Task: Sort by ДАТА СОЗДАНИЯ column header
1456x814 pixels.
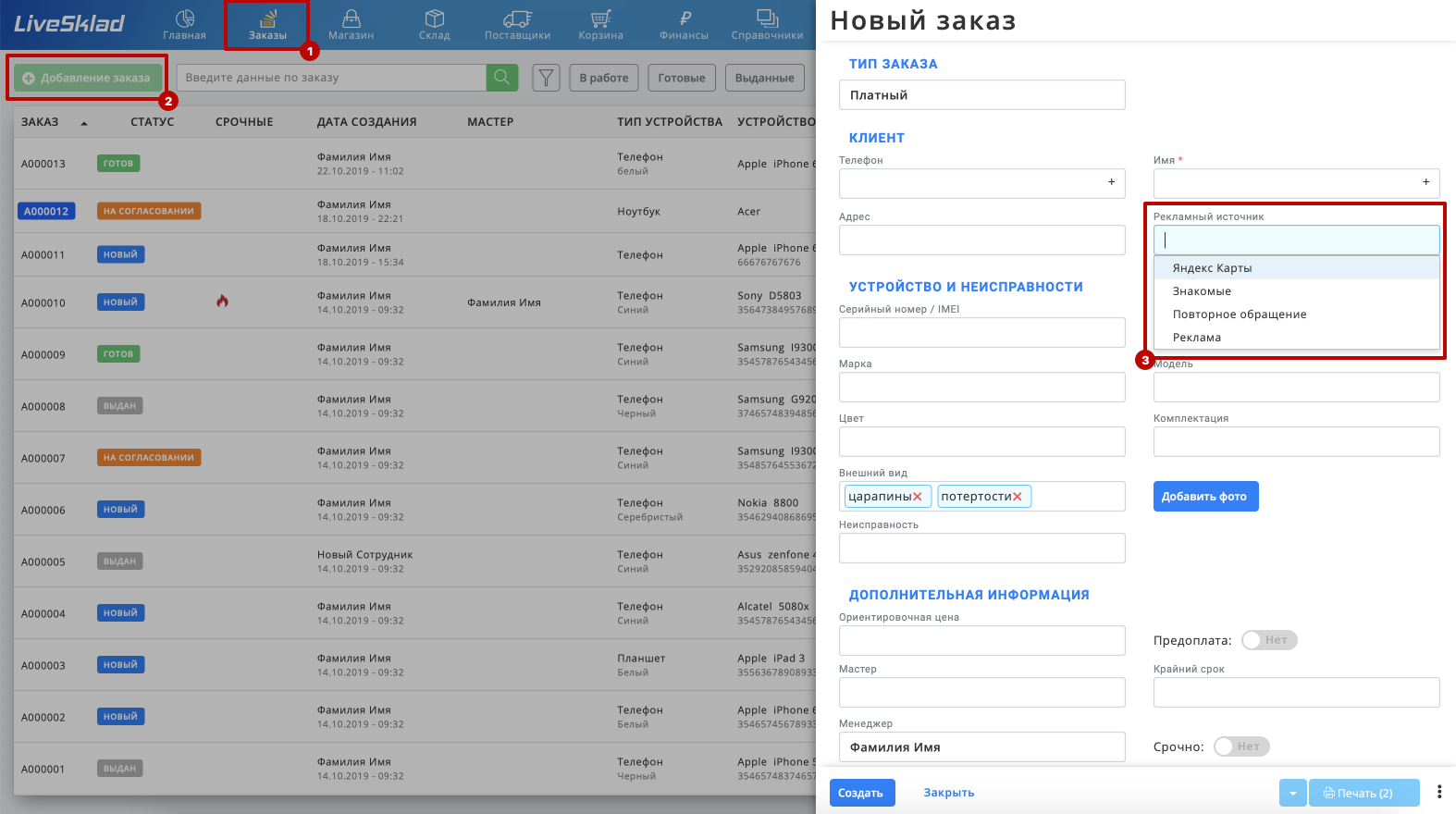Action: (366, 122)
